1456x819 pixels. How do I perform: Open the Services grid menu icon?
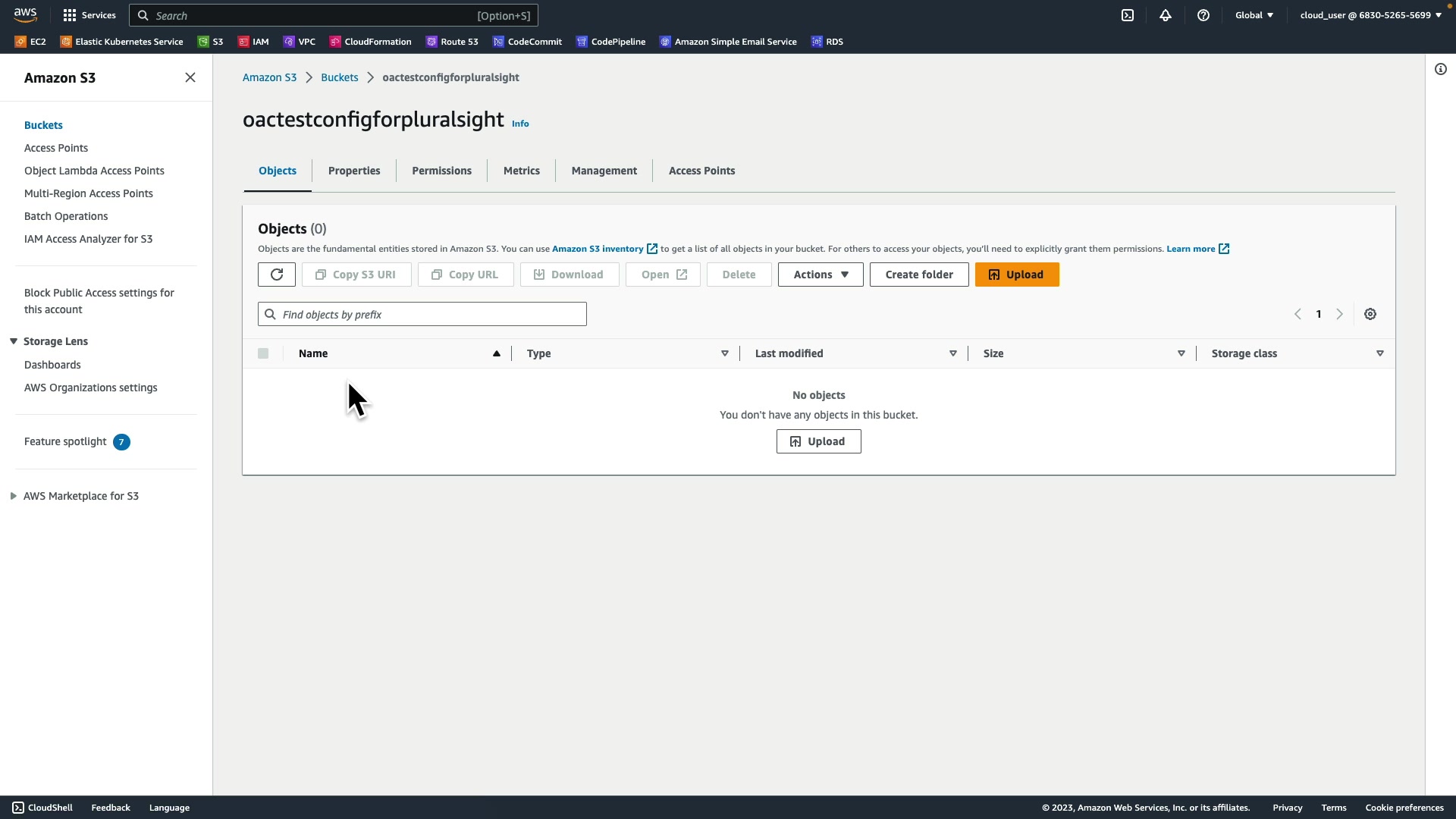click(70, 15)
